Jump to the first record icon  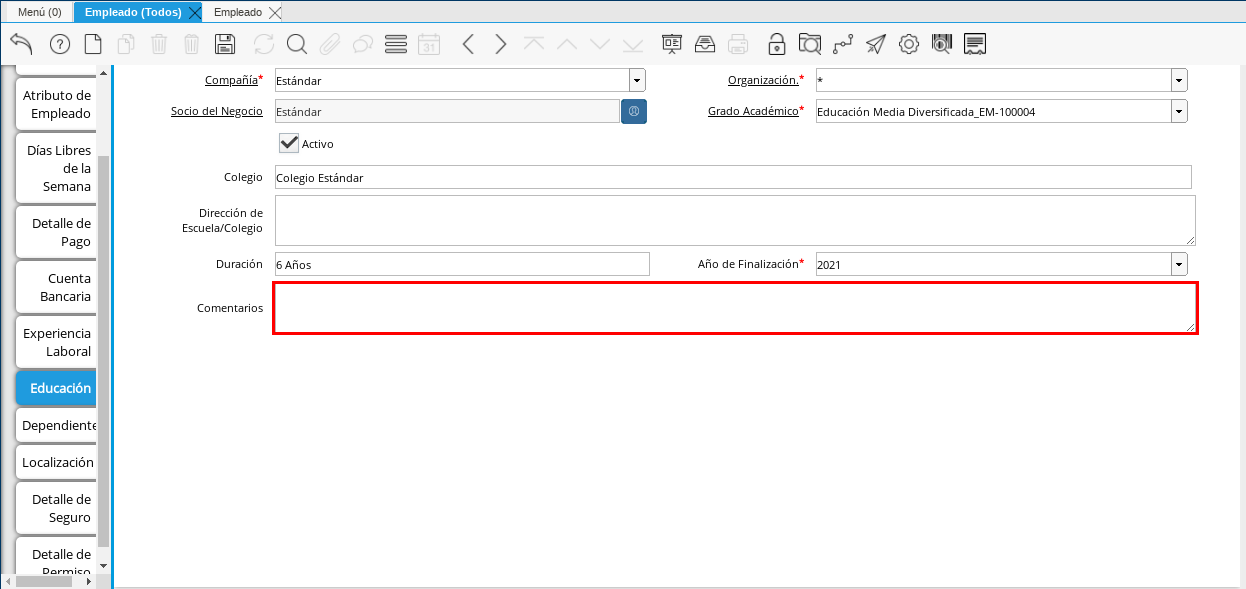[534, 44]
